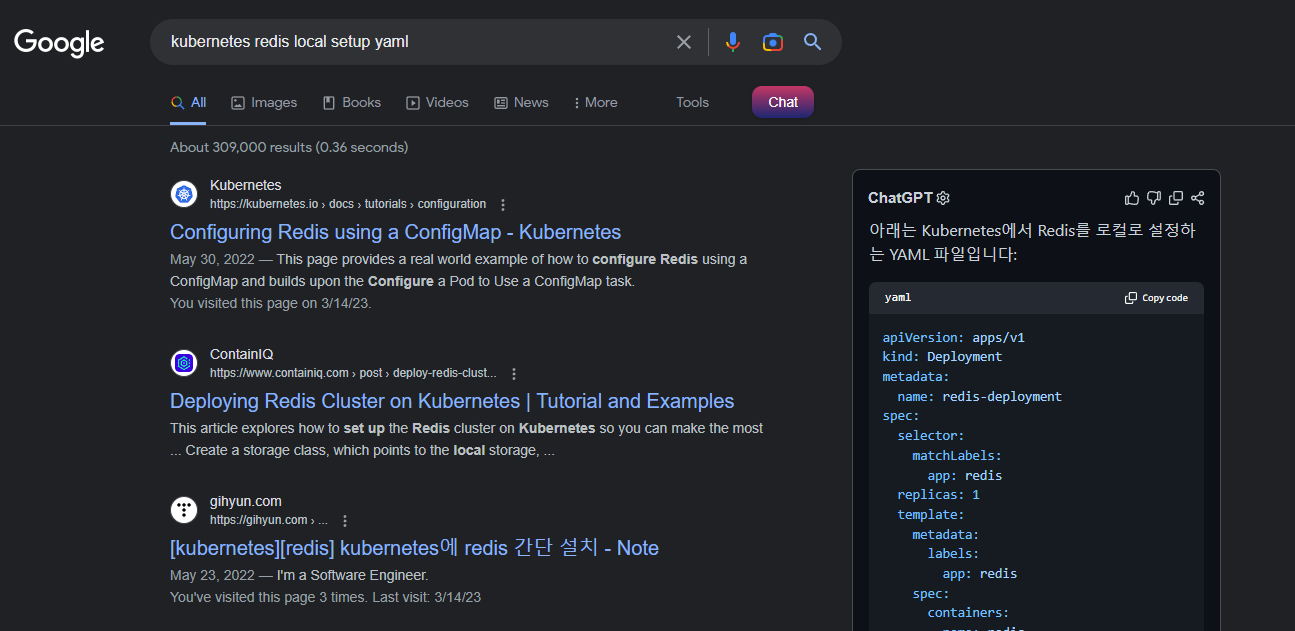Switch to the Books tab

point(352,102)
